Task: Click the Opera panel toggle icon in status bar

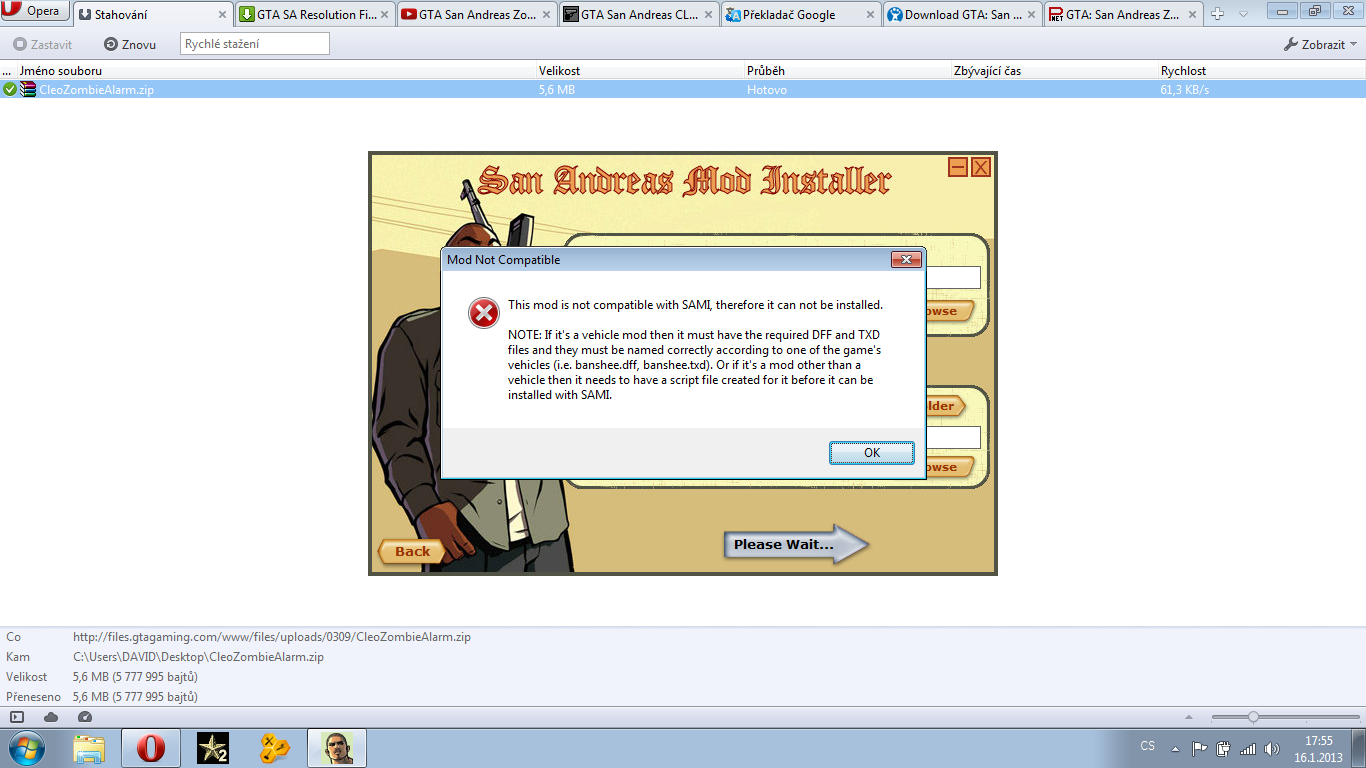Action: point(17,717)
